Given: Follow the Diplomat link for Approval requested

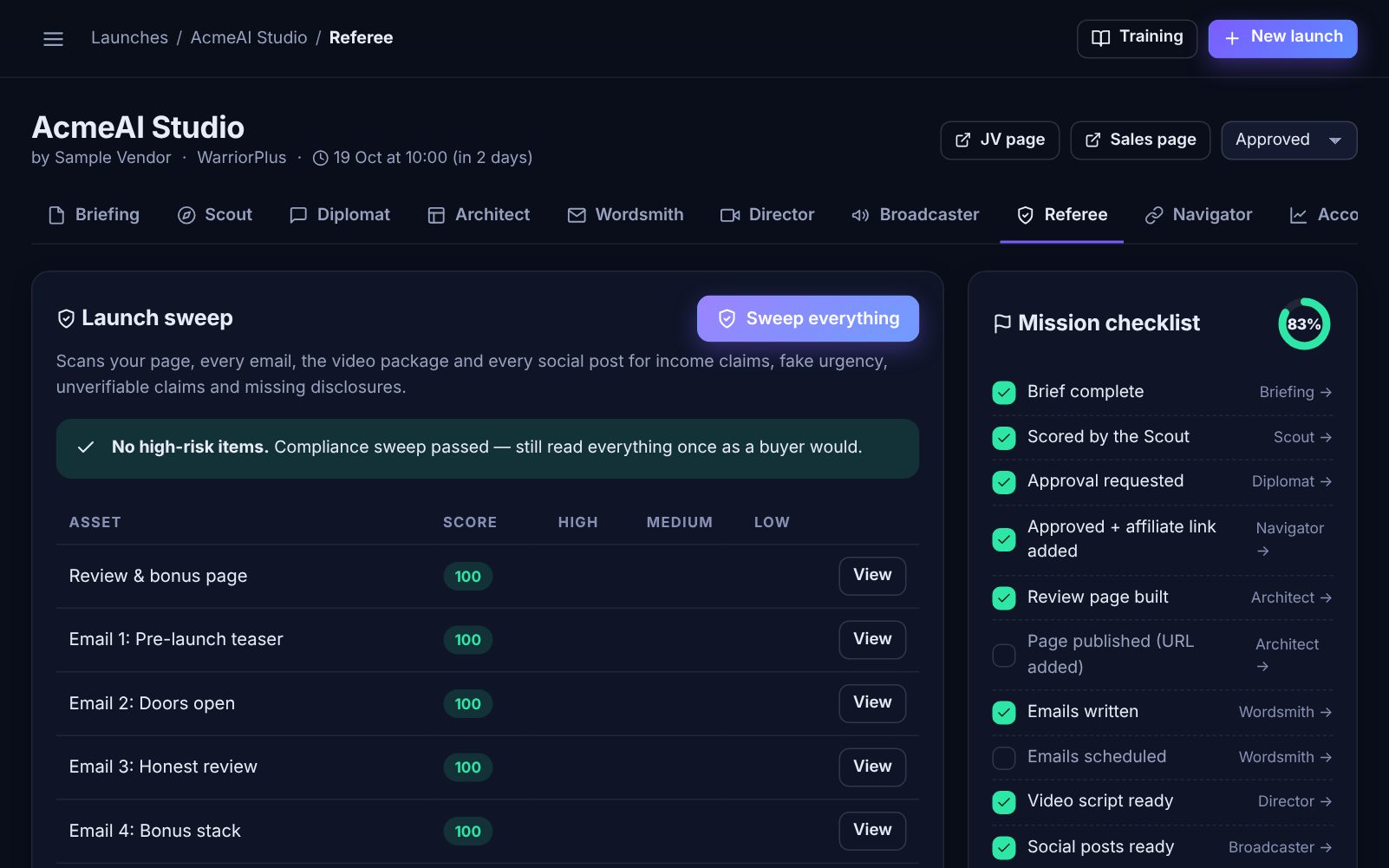Looking at the screenshot, I should (x=1291, y=482).
